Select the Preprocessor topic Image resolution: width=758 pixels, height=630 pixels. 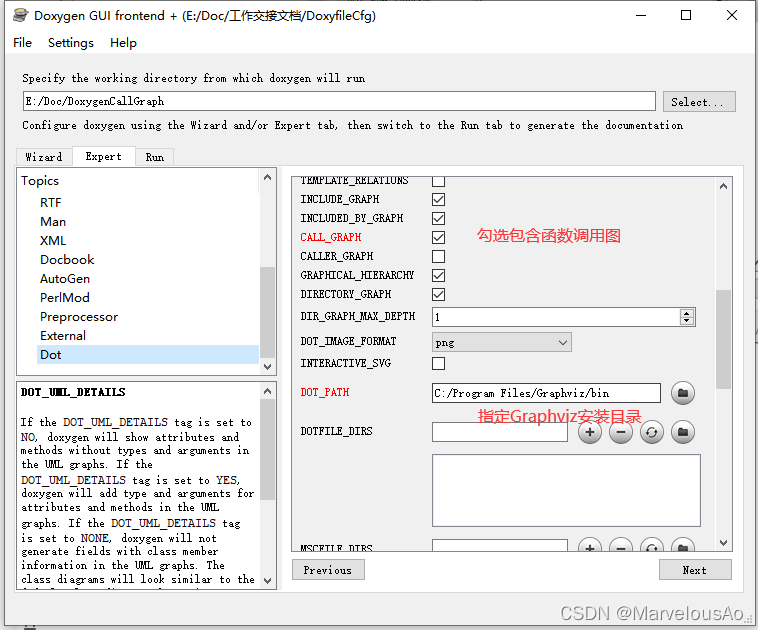tap(79, 317)
